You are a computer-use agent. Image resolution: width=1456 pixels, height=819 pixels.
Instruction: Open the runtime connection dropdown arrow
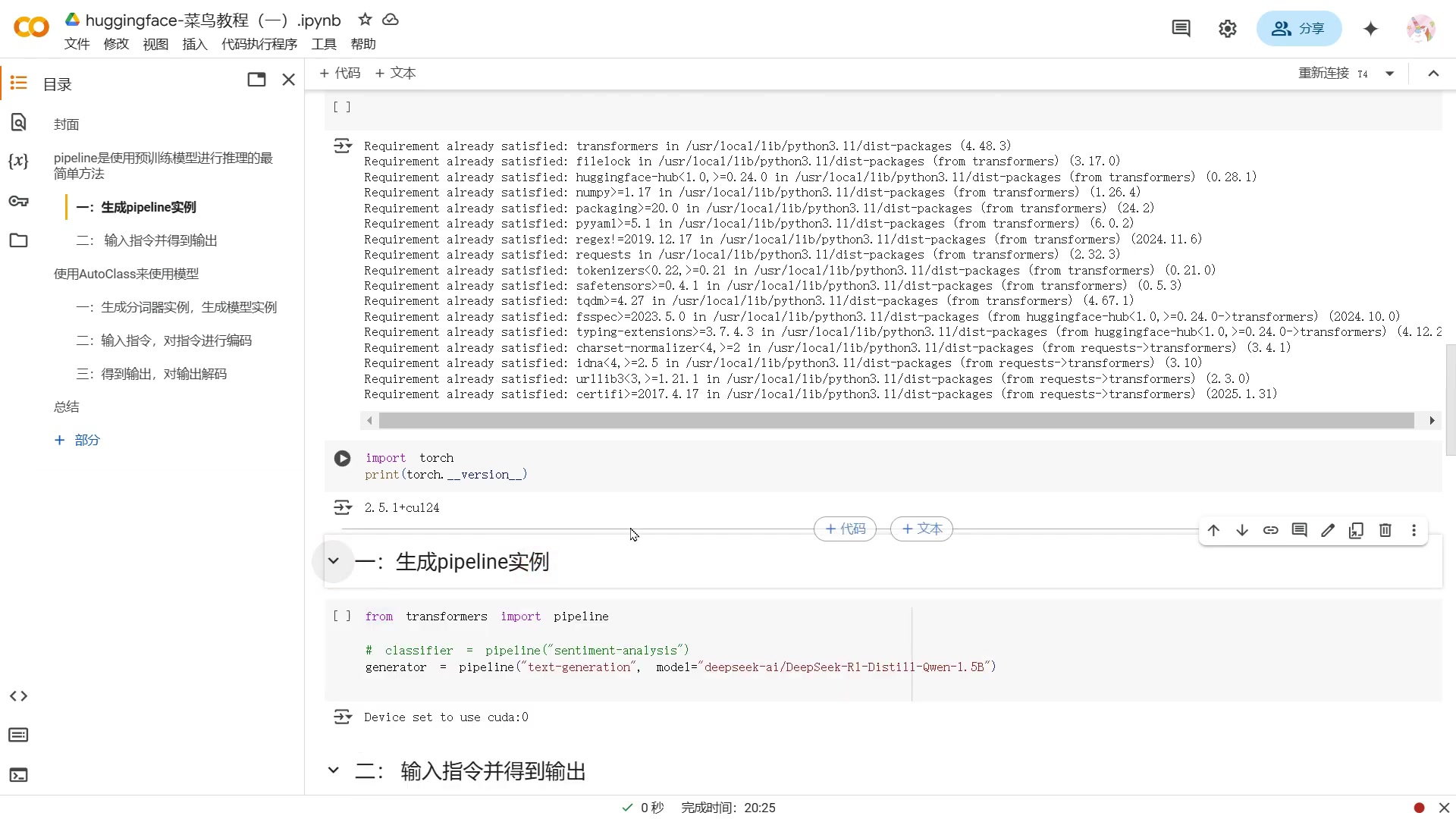[x=1390, y=74]
